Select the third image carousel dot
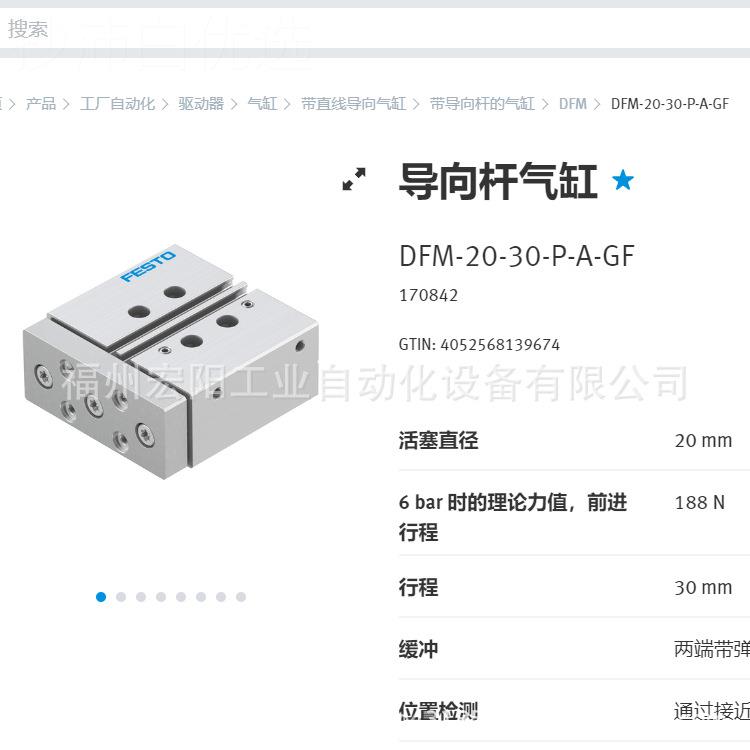750x750 pixels. (141, 597)
